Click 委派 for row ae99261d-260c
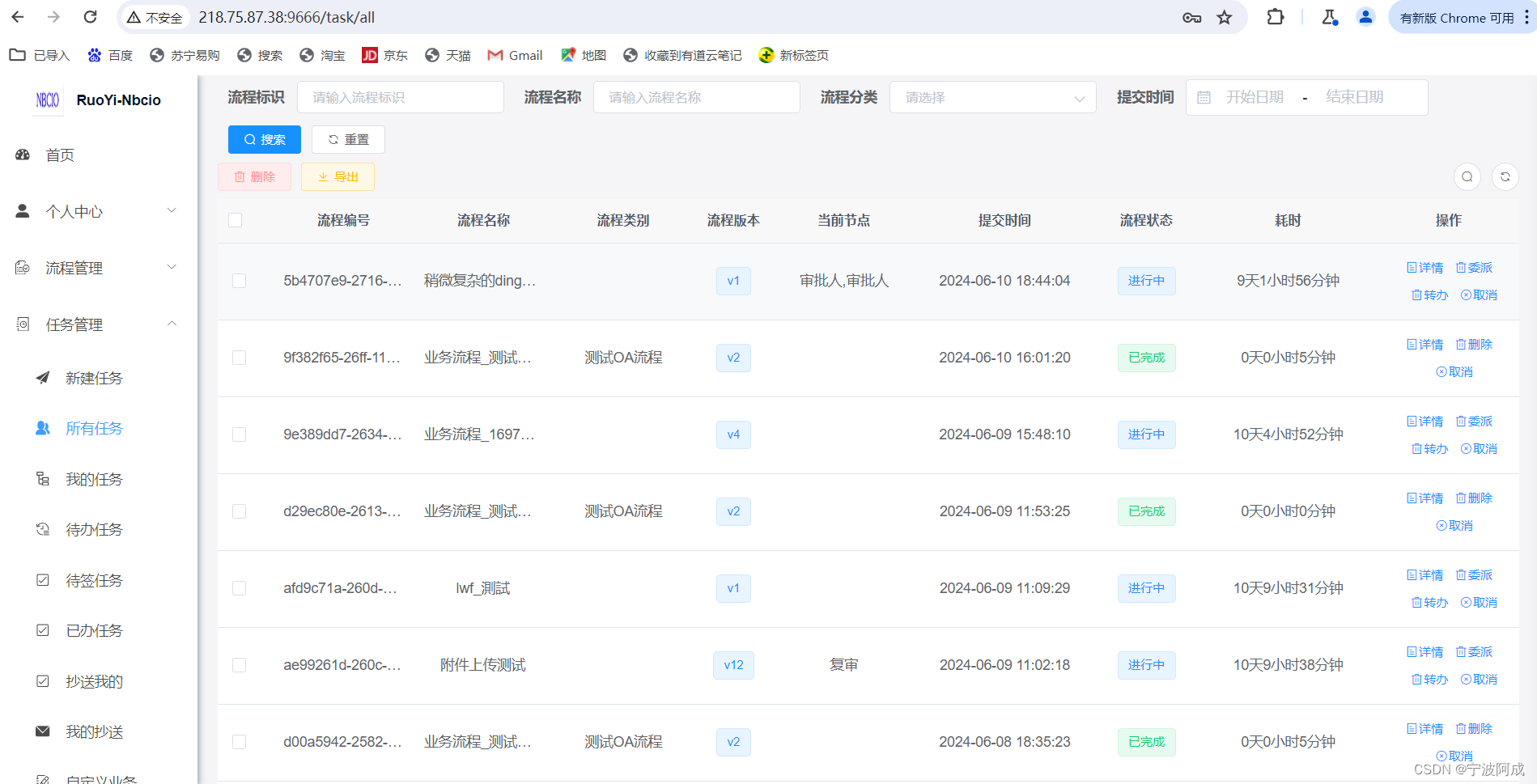1537x784 pixels. click(1475, 652)
